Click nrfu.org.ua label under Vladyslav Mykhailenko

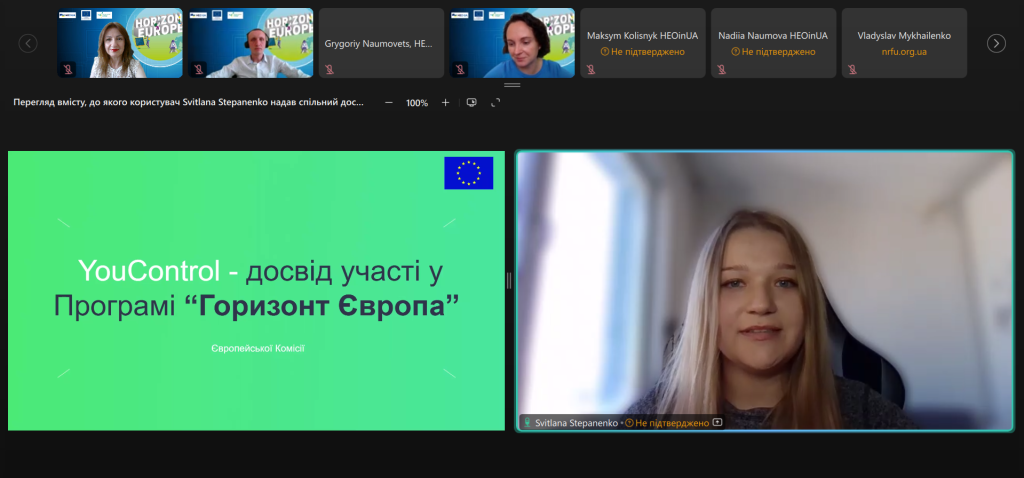(x=904, y=52)
